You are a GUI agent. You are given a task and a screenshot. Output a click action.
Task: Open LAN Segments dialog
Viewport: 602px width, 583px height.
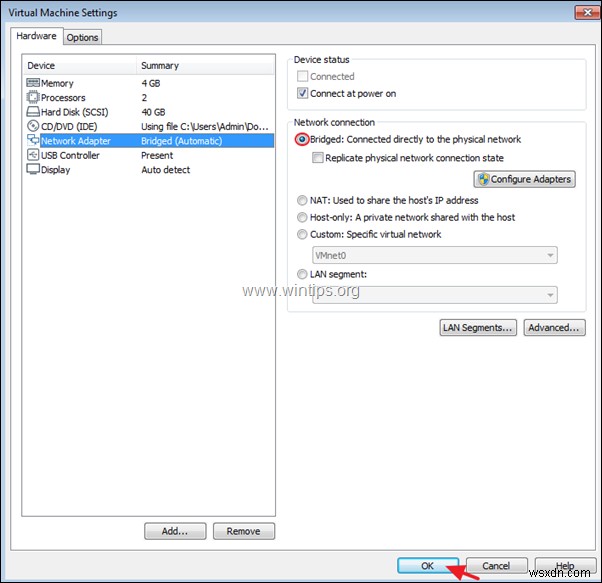pyautogui.click(x=478, y=327)
